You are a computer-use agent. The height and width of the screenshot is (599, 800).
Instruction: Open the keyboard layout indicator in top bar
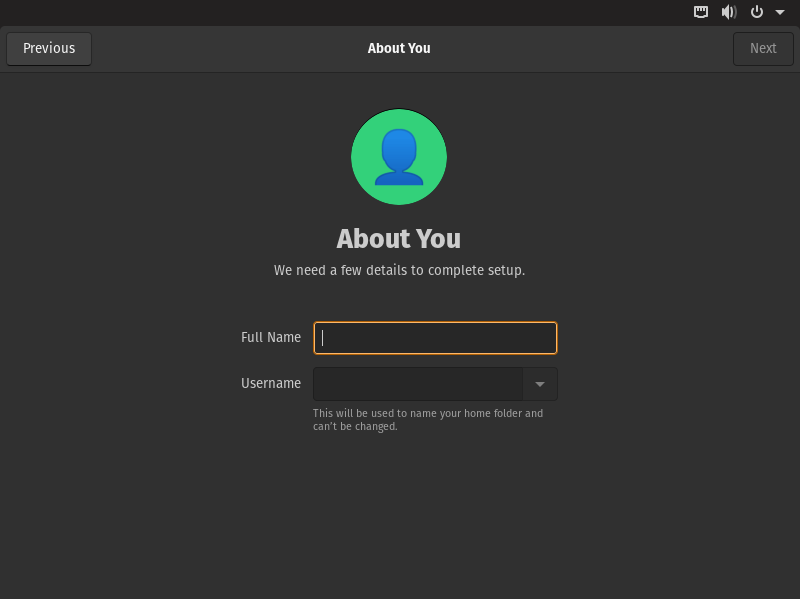(x=701, y=12)
